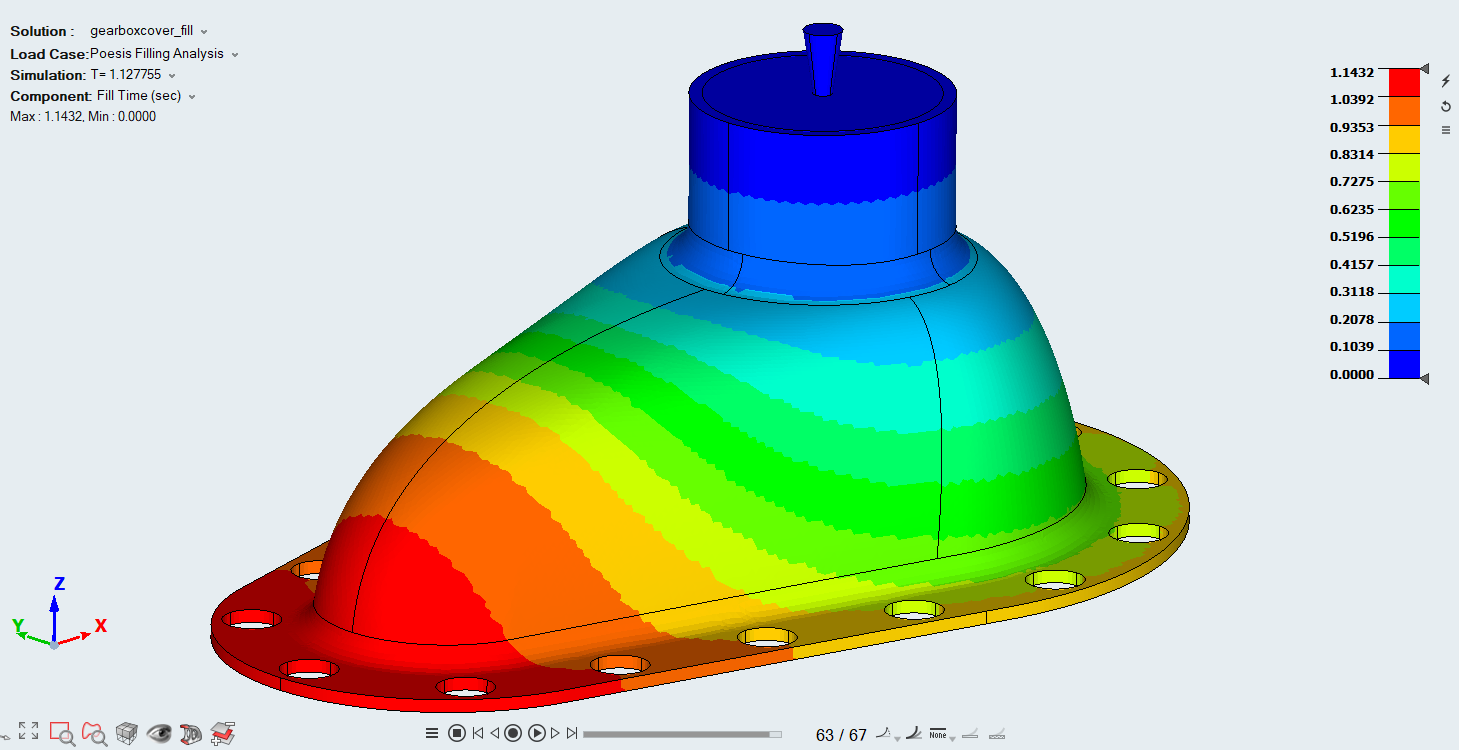Viewport: 1459px width, 750px height.
Task: Select the freeform lasso zoom tool
Action: click(95, 734)
